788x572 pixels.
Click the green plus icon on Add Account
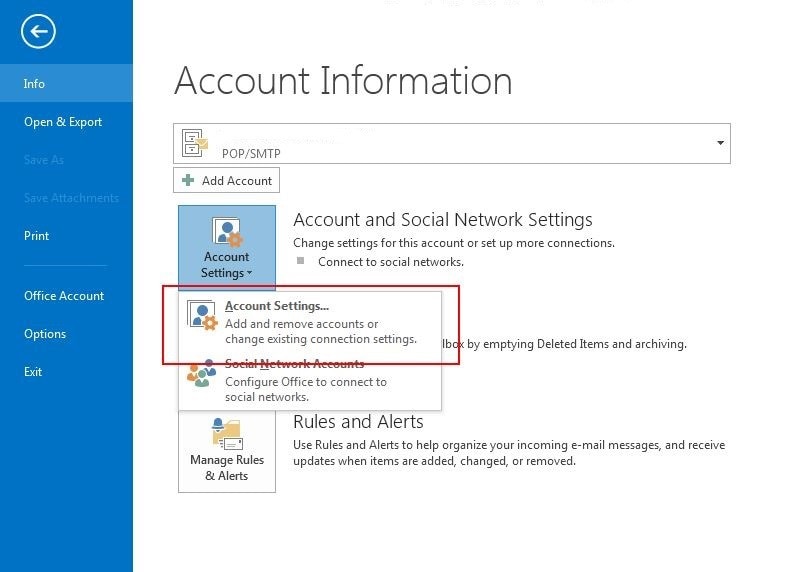tap(188, 180)
